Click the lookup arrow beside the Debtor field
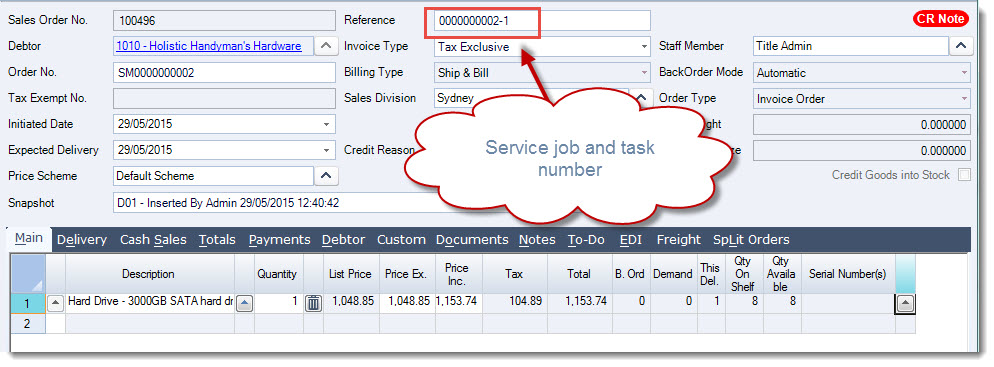Image resolution: width=994 pixels, height=367 pixels. pyautogui.click(x=326, y=46)
